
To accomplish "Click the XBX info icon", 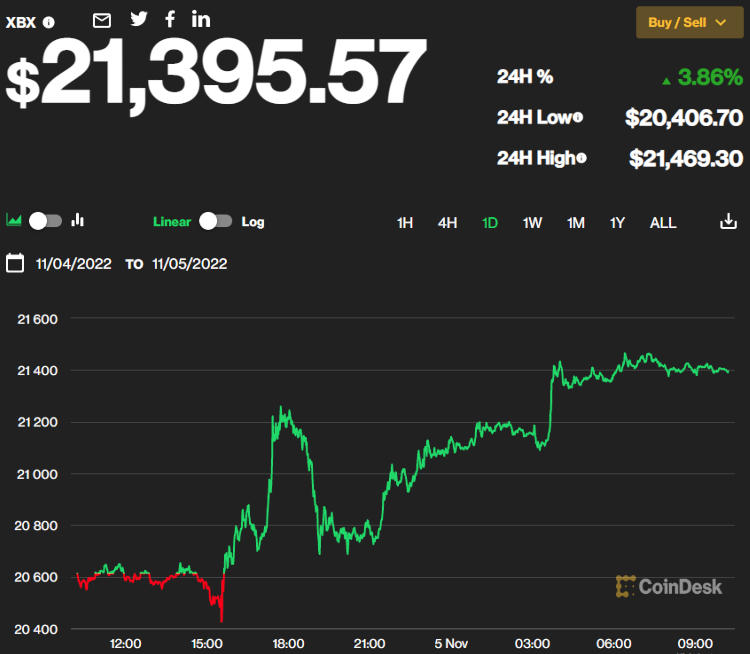I will point(49,22).
